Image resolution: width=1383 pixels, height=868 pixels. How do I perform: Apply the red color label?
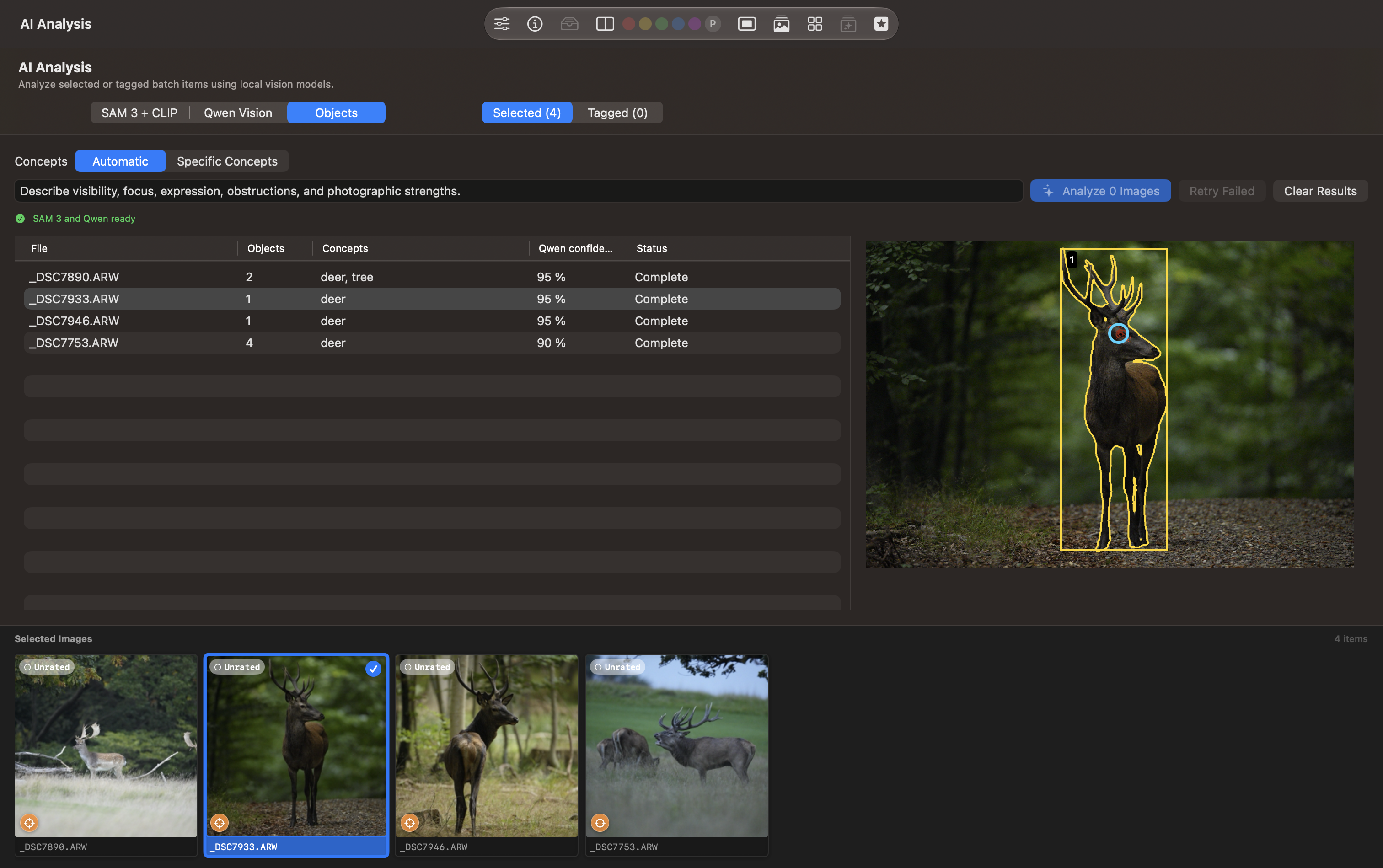(x=629, y=23)
